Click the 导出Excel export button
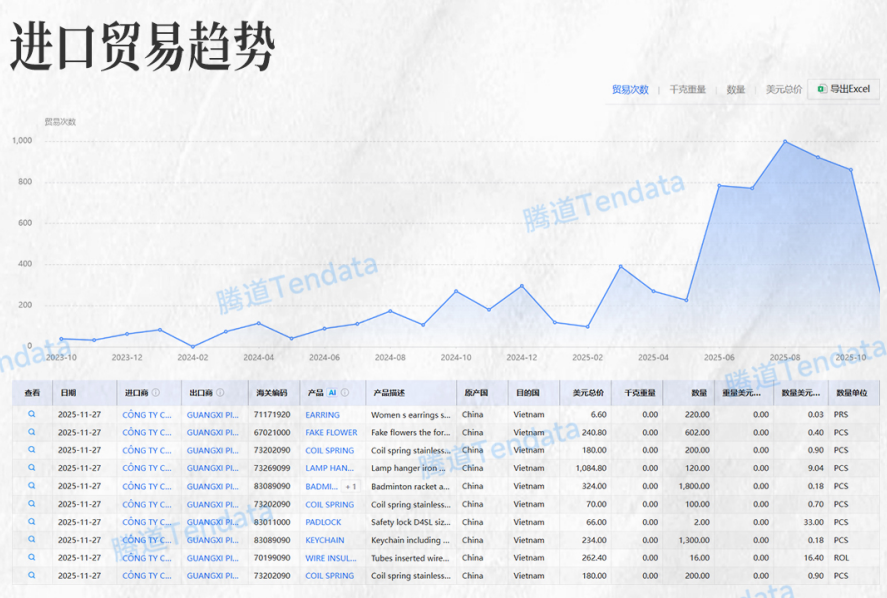The width and height of the screenshot is (887, 598). 845,89
